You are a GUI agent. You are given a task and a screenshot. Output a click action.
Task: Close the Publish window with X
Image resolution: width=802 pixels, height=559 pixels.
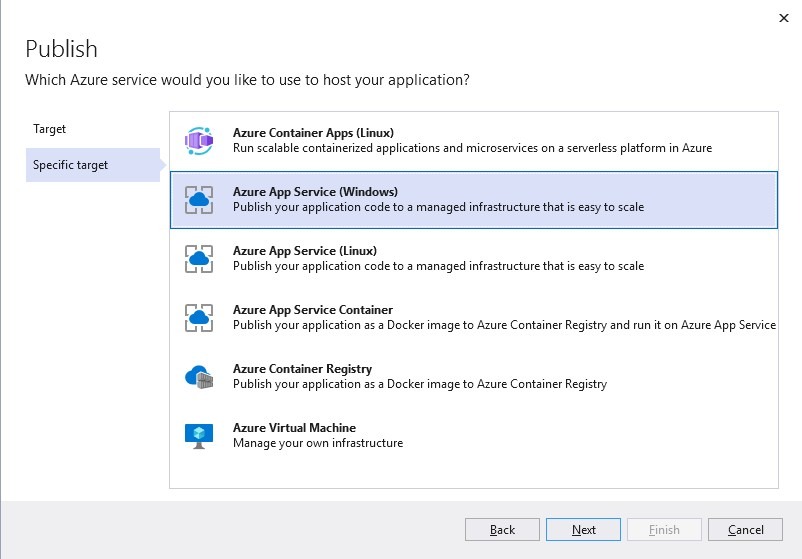(783, 17)
